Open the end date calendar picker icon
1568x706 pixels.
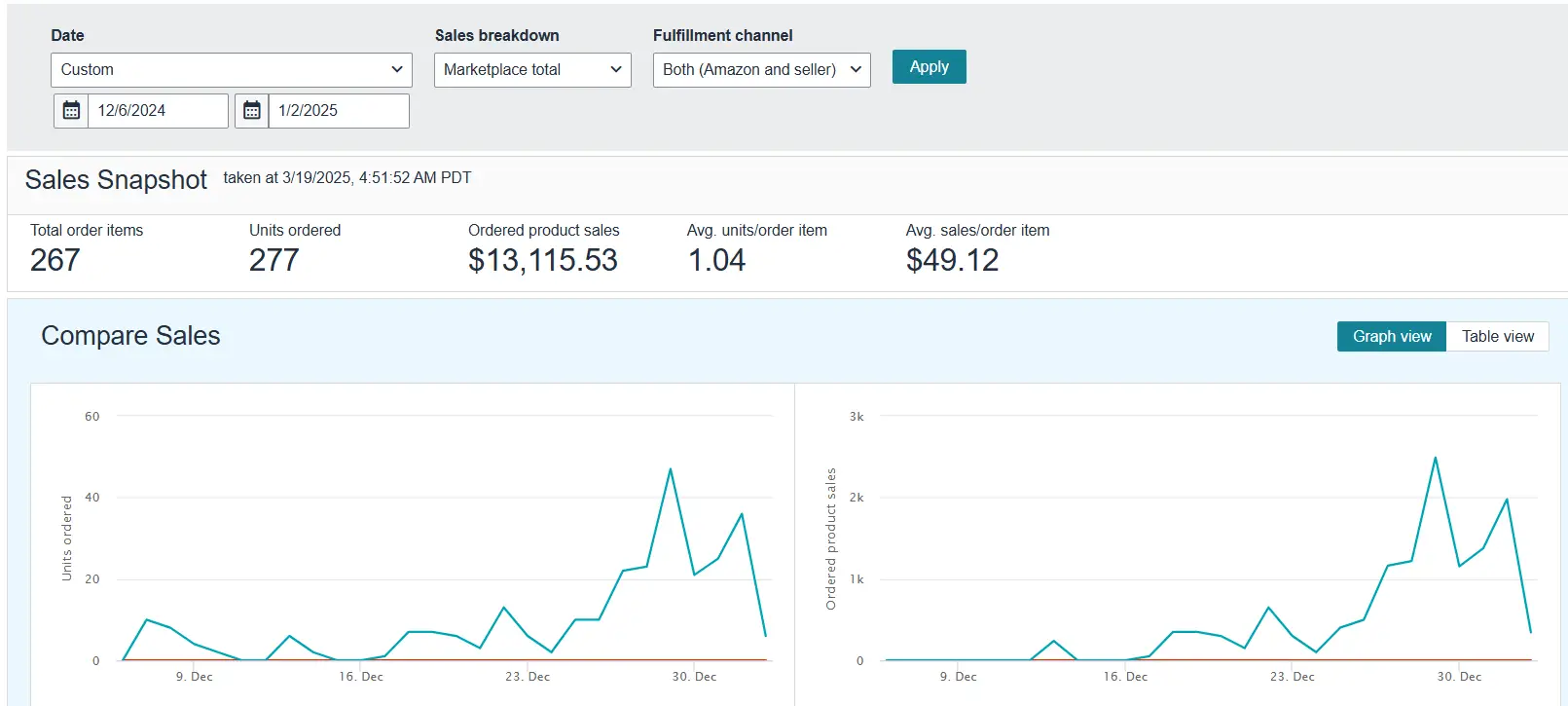coord(252,111)
